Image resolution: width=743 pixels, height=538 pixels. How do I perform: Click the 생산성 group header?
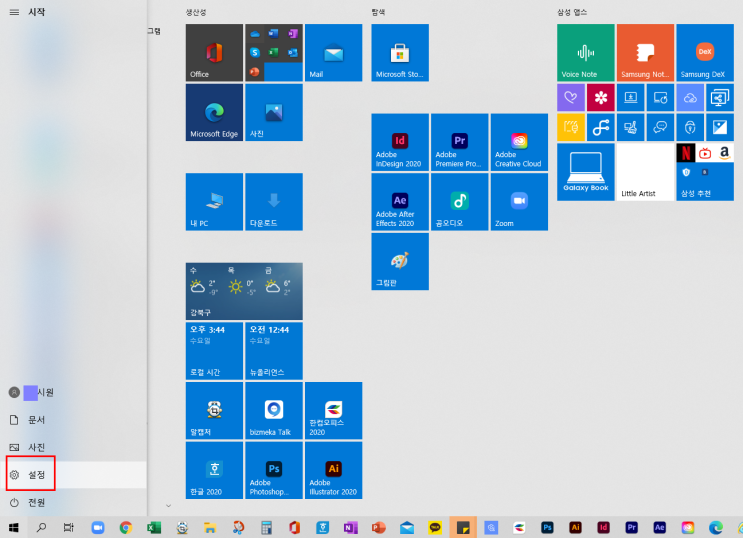tap(196, 12)
